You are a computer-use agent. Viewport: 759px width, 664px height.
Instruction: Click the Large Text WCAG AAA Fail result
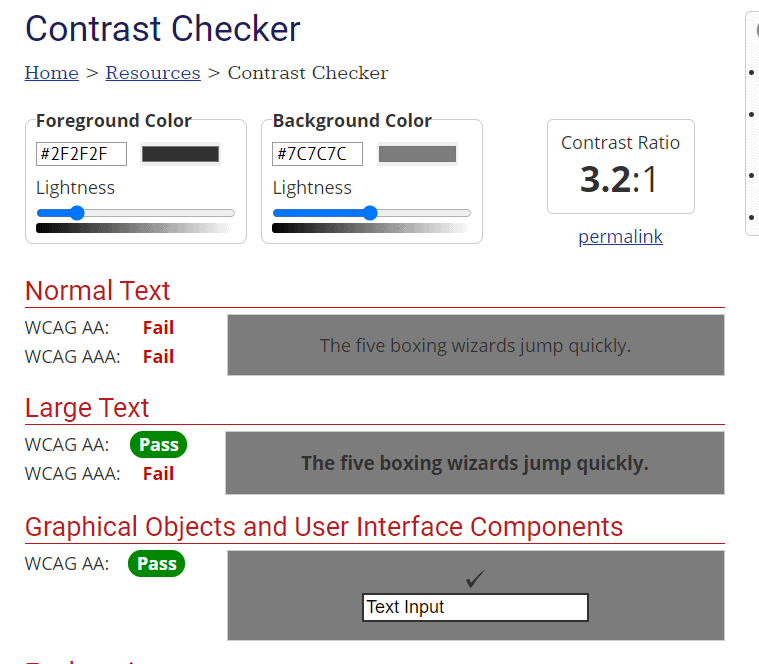(158, 473)
